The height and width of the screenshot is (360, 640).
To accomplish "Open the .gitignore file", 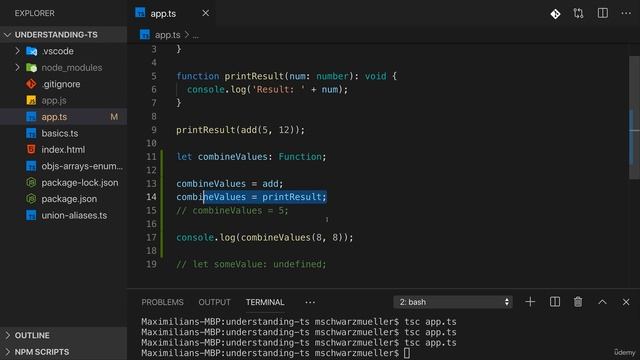I will point(61,84).
